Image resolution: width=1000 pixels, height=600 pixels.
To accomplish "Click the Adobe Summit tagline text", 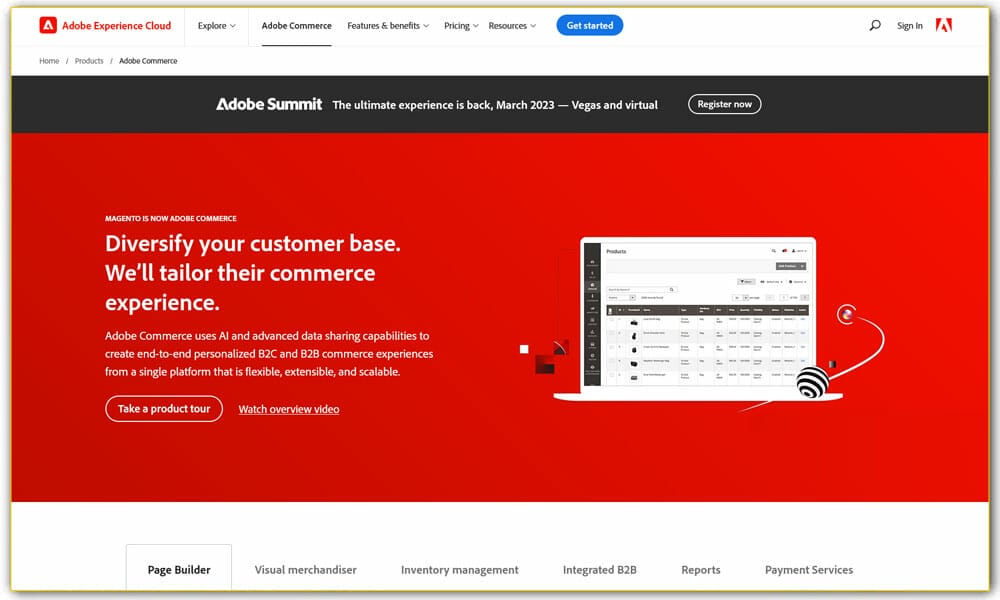I will pyautogui.click(x=495, y=105).
